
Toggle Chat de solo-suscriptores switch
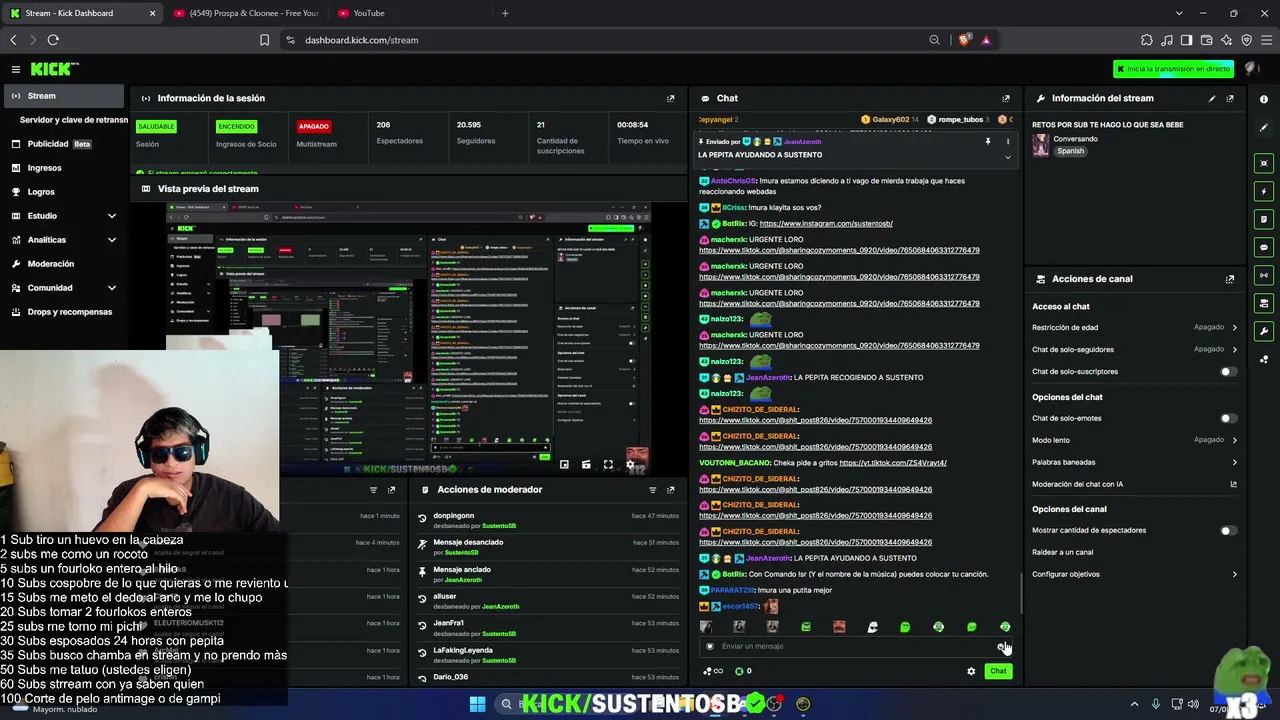tap(1228, 372)
